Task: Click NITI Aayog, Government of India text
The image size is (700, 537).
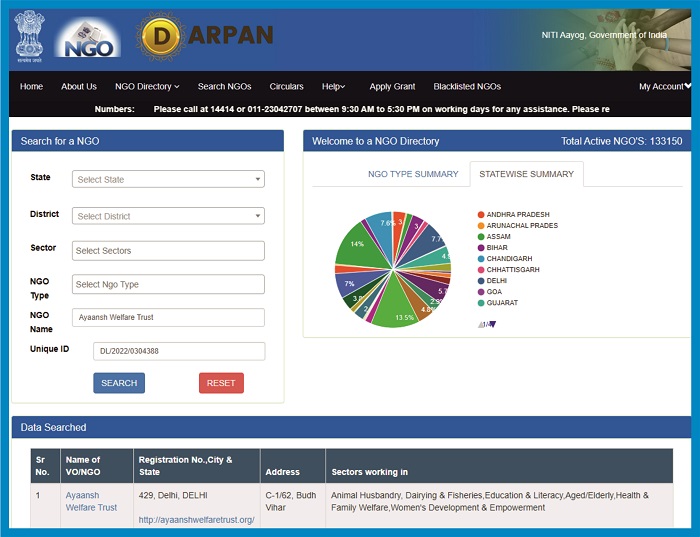Action: pyautogui.click(x=604, y=35)
